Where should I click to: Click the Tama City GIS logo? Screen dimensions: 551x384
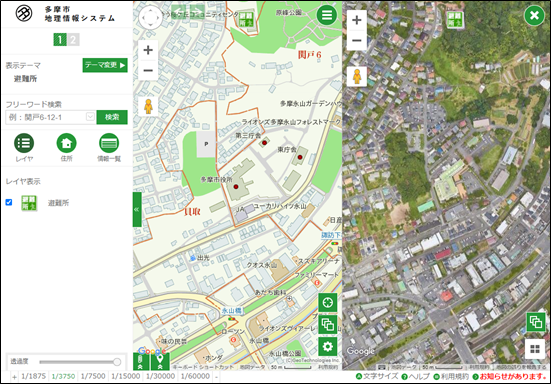tap(65, 14)
